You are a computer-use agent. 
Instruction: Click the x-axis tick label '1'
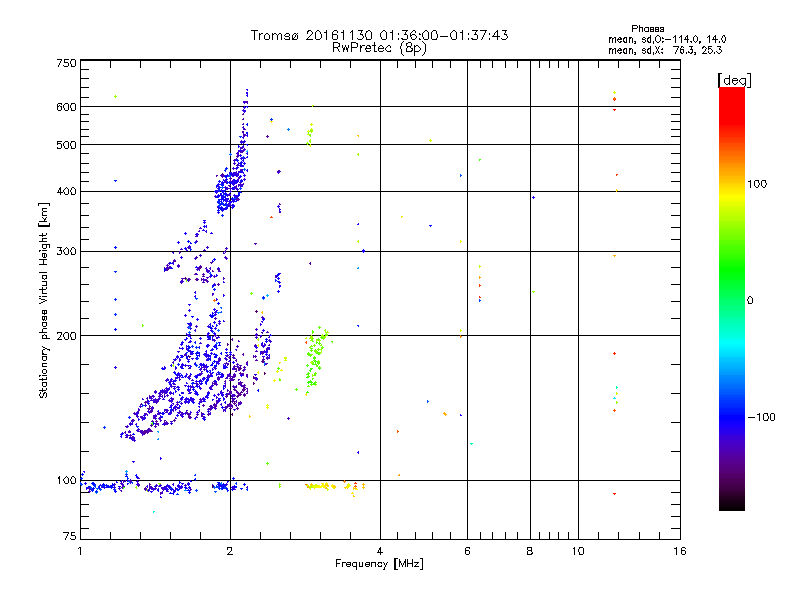(80, 551)
